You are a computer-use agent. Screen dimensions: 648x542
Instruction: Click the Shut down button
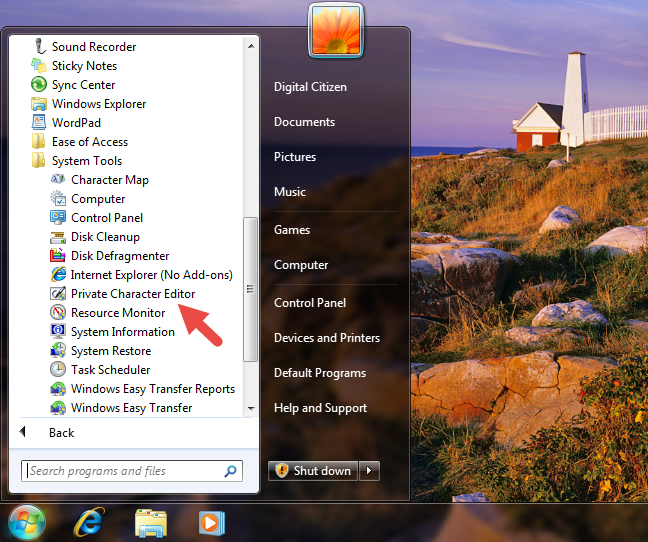[313, 471]
